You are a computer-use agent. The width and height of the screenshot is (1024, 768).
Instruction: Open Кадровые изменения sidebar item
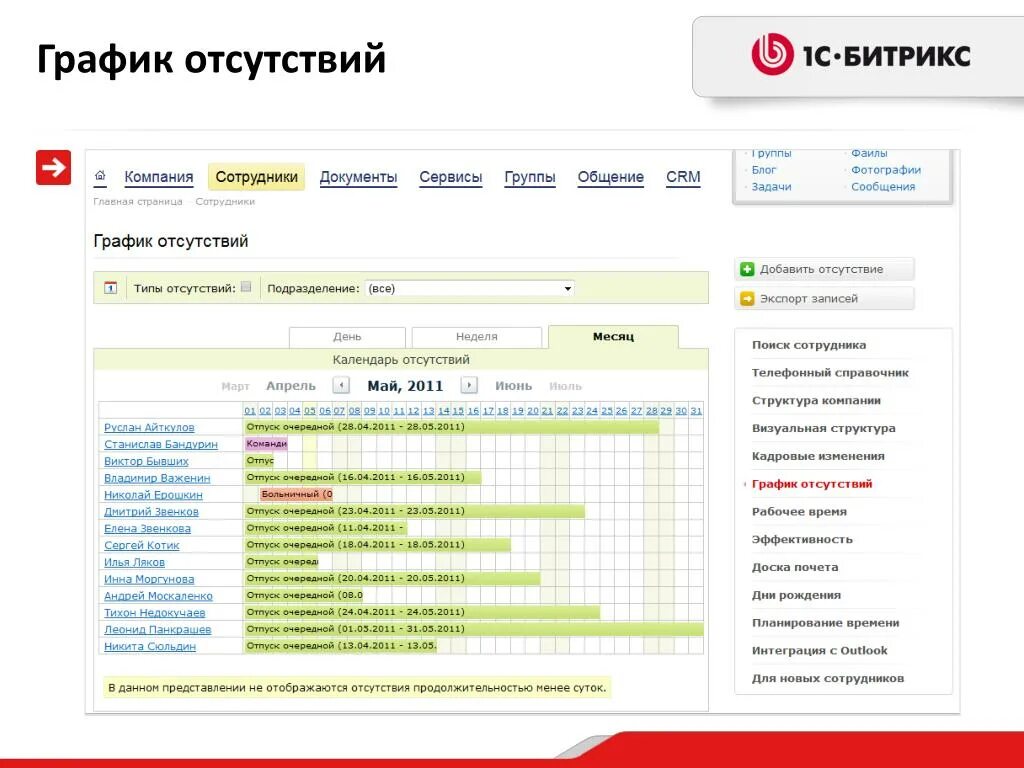pyautogui.click(x=818, y=456)
